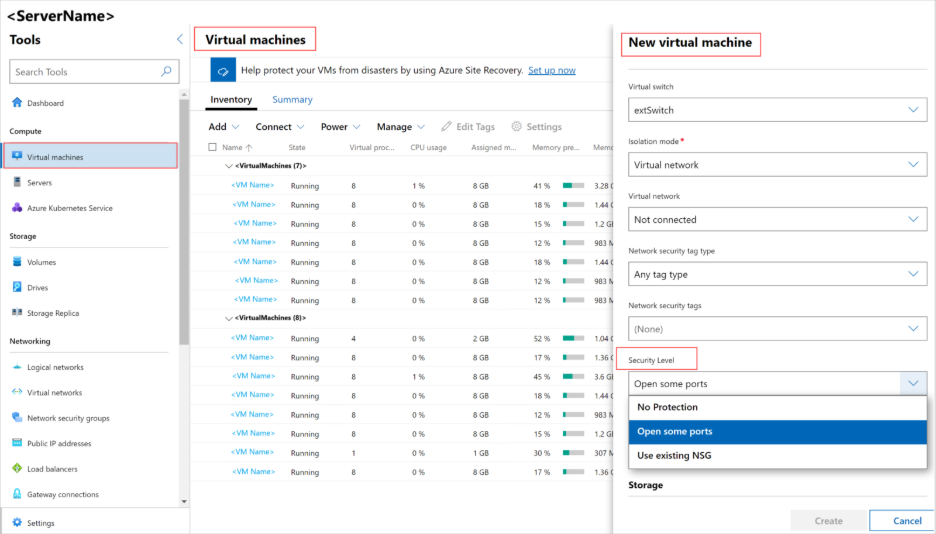Click the Volumes storage icon

(17, 261)
